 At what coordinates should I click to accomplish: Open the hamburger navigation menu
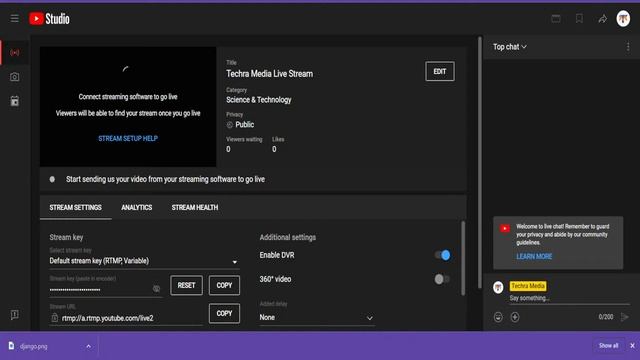point(15,18)
